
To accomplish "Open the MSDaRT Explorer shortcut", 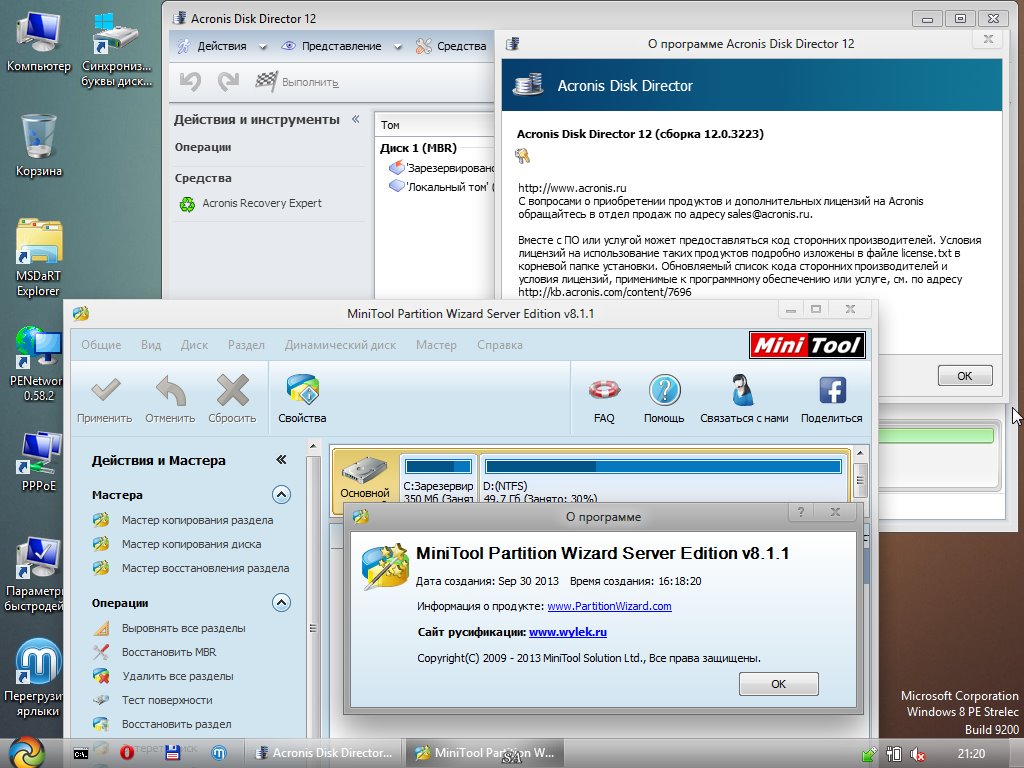I will coord(39,257).
